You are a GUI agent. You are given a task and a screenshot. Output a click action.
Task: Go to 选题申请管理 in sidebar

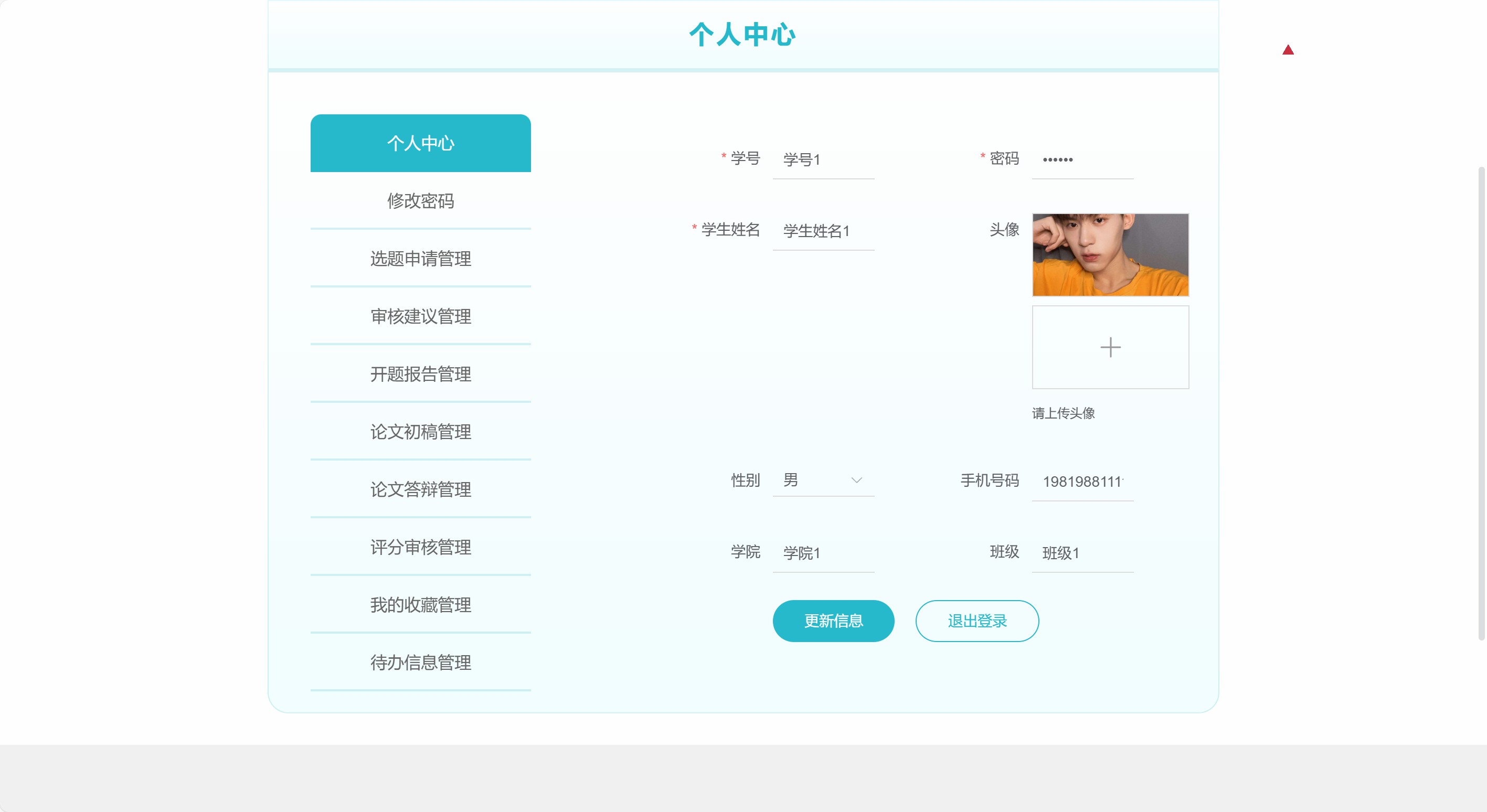pyautogui.click(x=420, y=259)
